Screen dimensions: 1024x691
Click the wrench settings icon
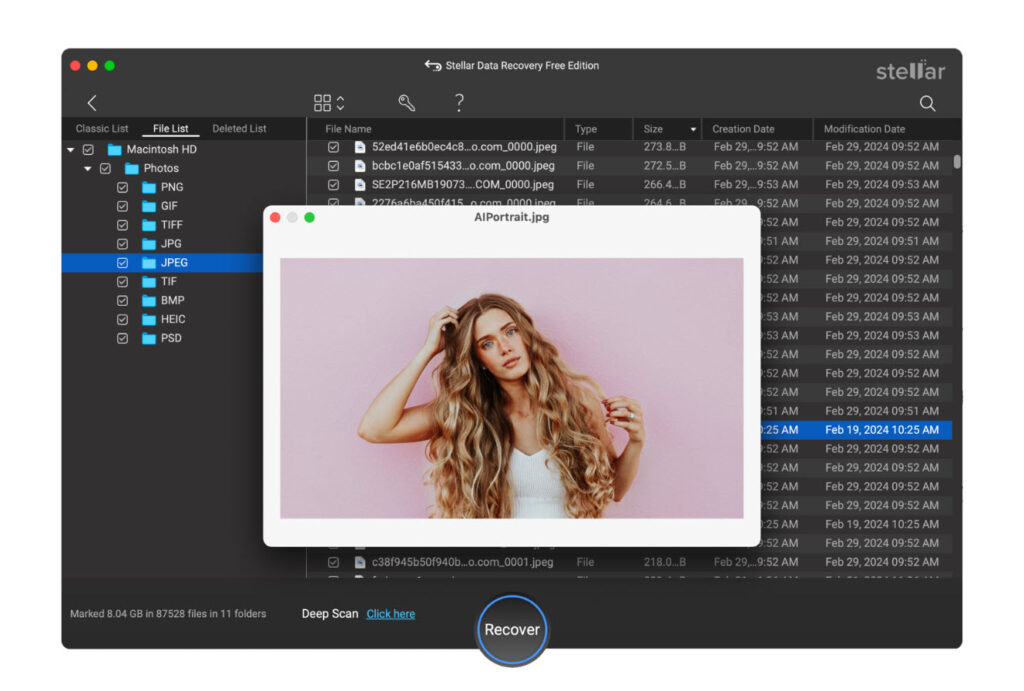pos(406,103)
